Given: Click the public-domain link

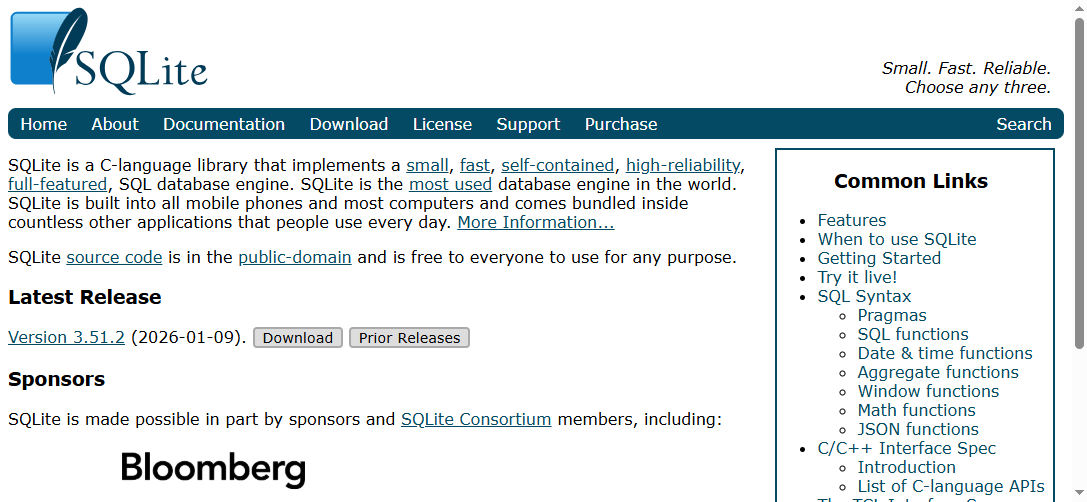Looking at the screenshot, I should click(x=295, y=257).
